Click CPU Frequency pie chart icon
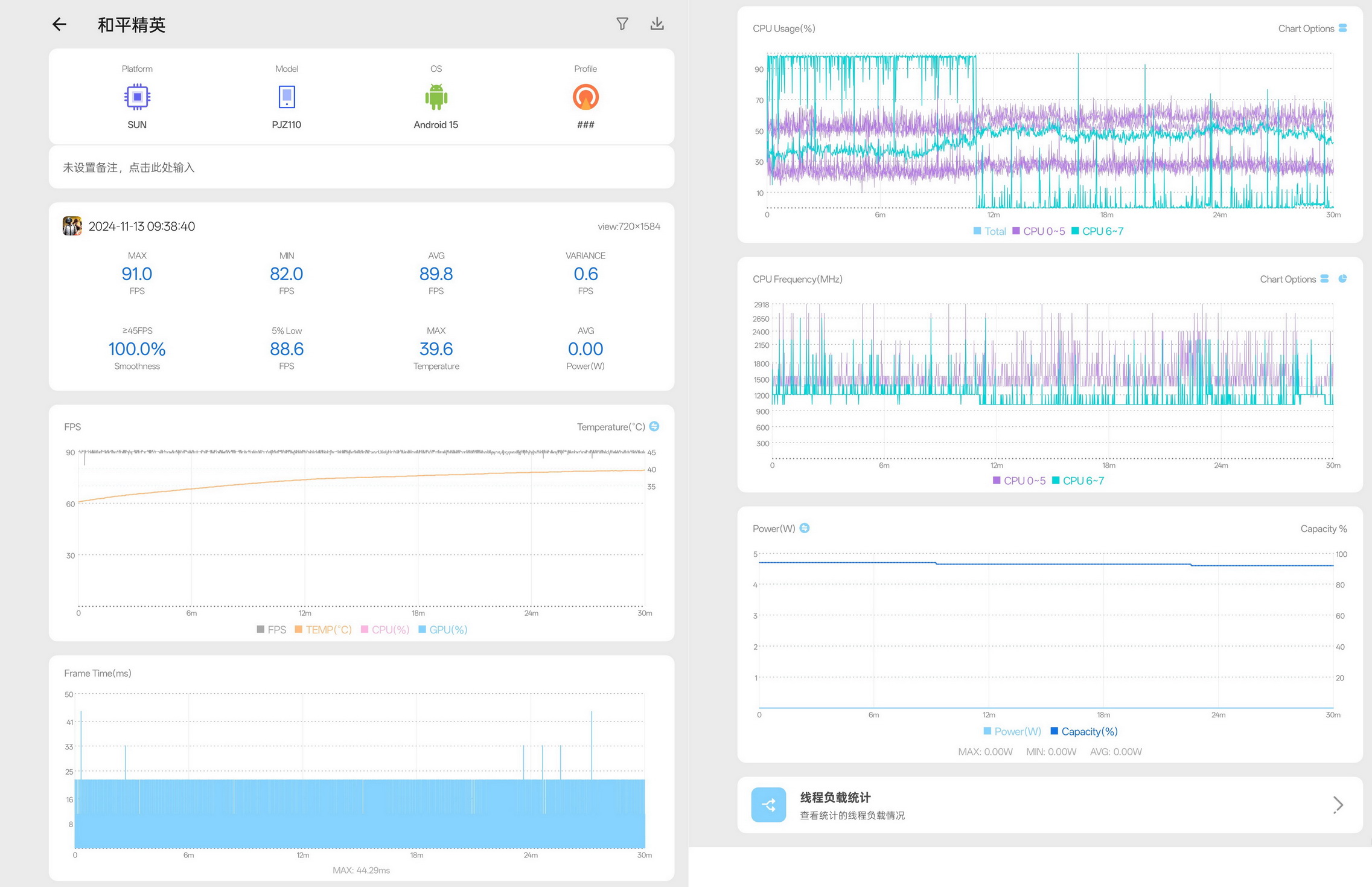This screenshot has height=887, width=1372. pyautogui.click(x=1342, y=279)
